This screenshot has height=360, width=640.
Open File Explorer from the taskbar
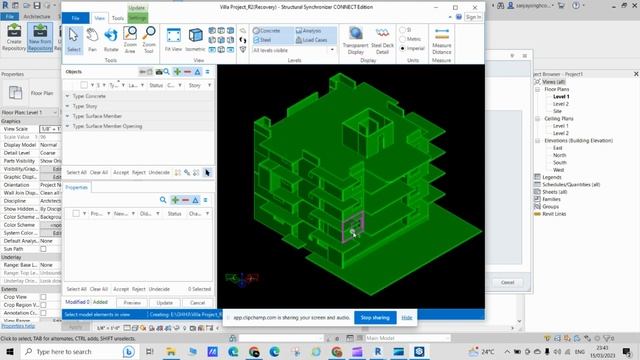pyautogui.click(x=171, y=351)
